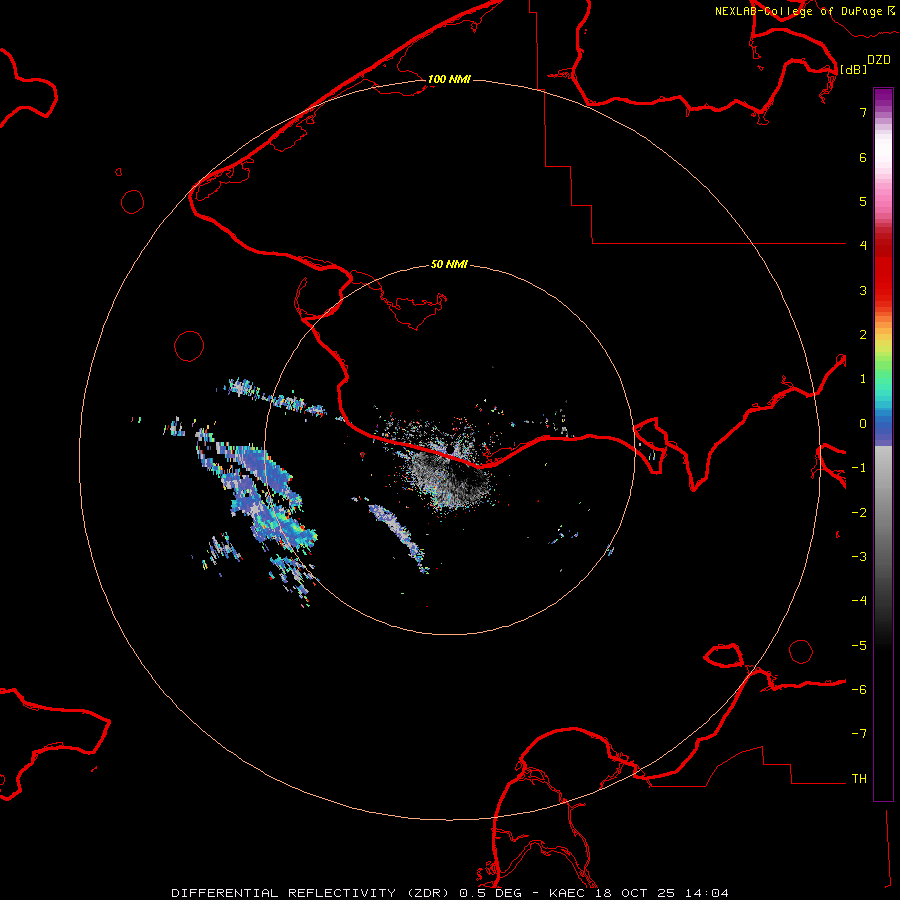Click the 0 dB value on the color scale

tap(863, 424)
